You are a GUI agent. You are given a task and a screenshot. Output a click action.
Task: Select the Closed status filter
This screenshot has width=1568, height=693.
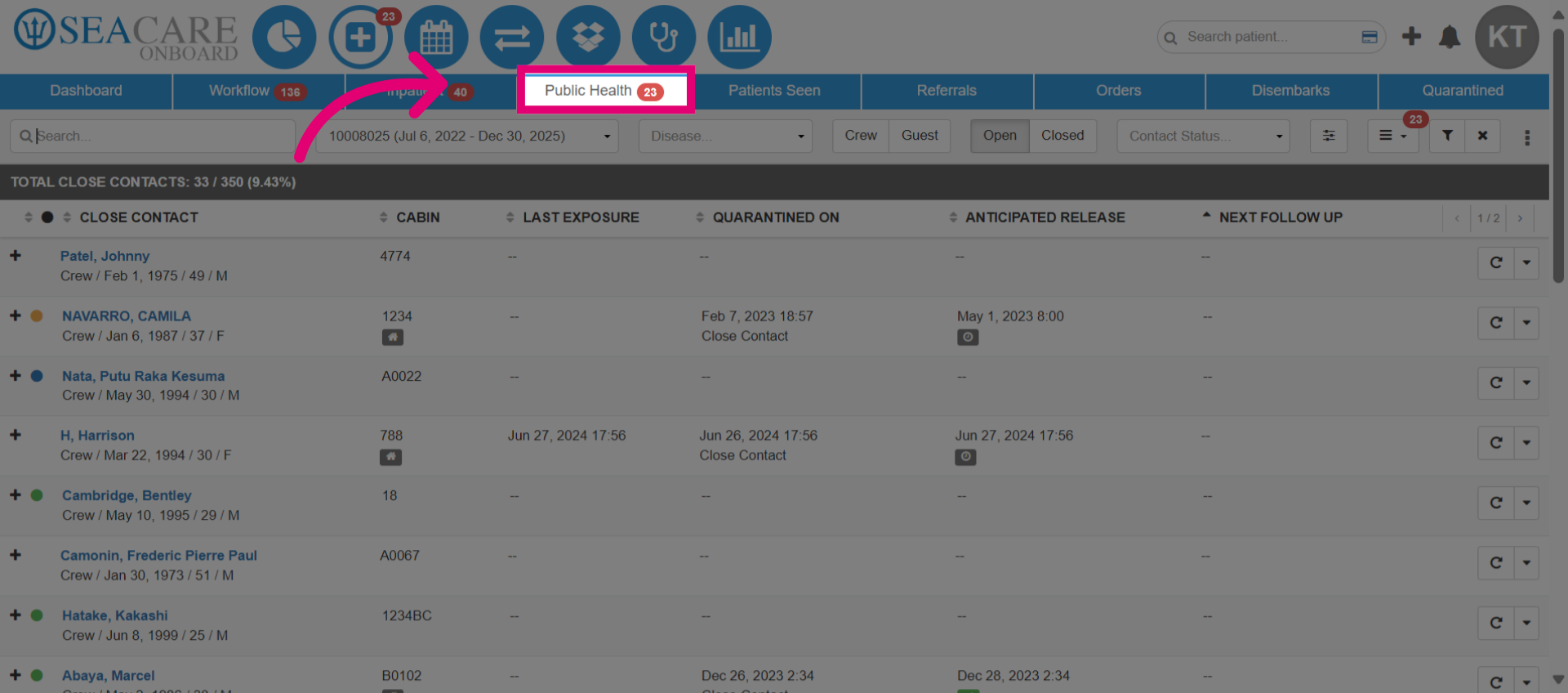[1062, 136]
